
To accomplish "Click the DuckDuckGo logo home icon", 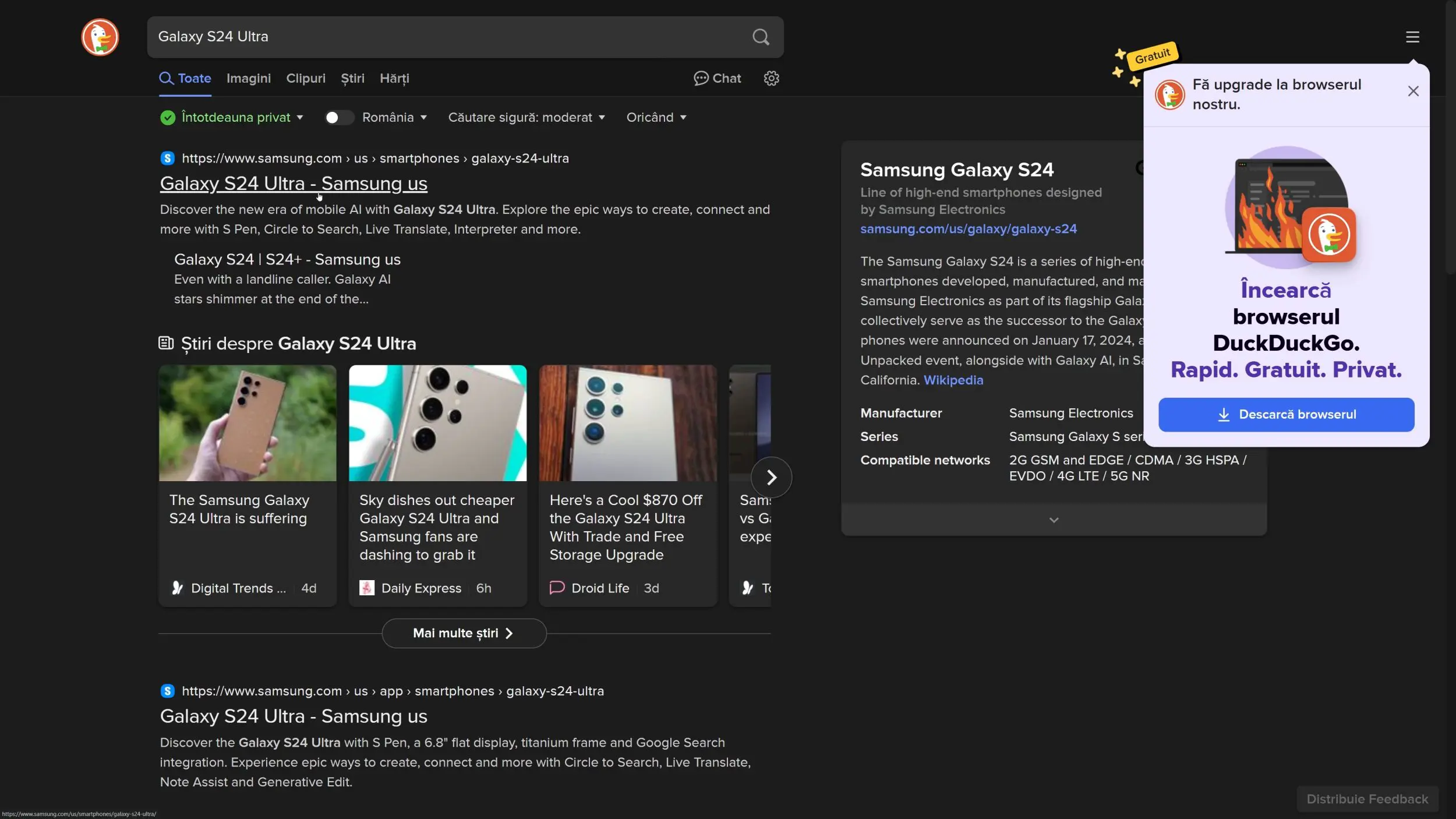I will coord(100,37).
